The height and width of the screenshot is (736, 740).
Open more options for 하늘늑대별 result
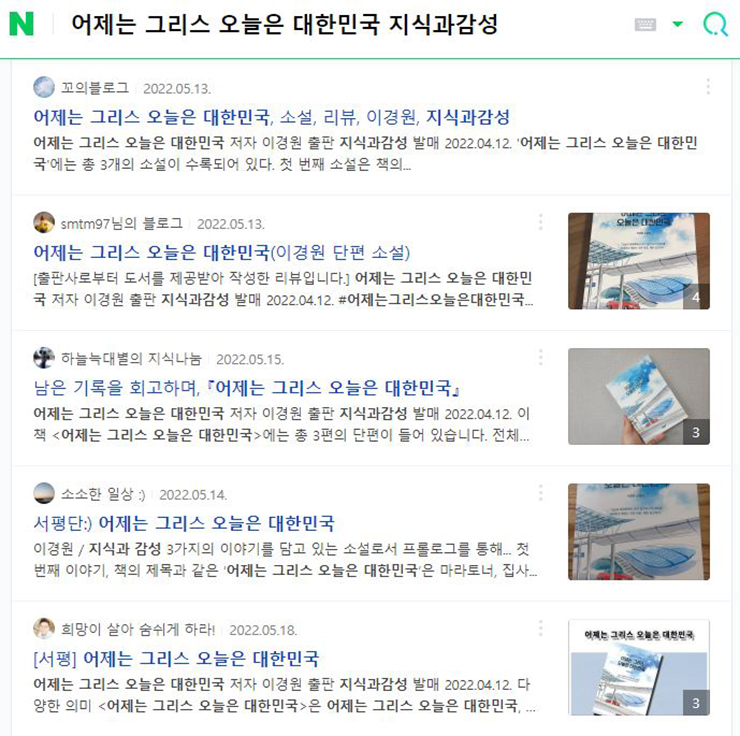point(541,357)
